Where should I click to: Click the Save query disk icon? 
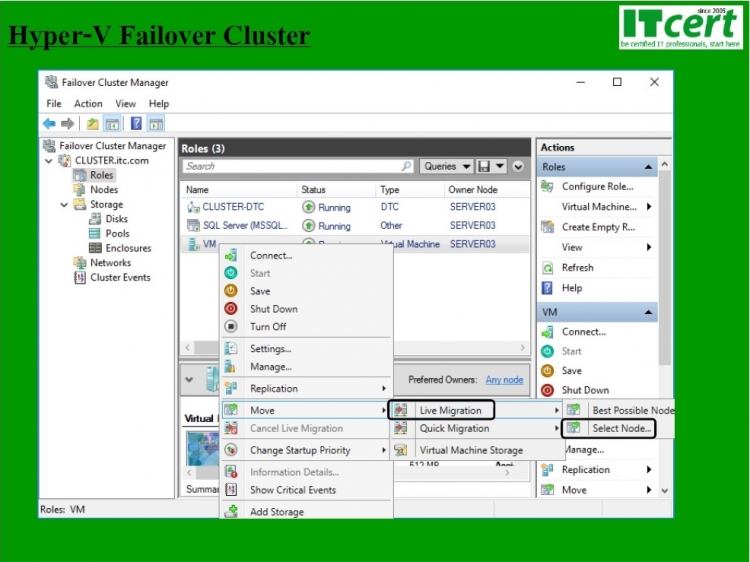click(x=484, y=166)
